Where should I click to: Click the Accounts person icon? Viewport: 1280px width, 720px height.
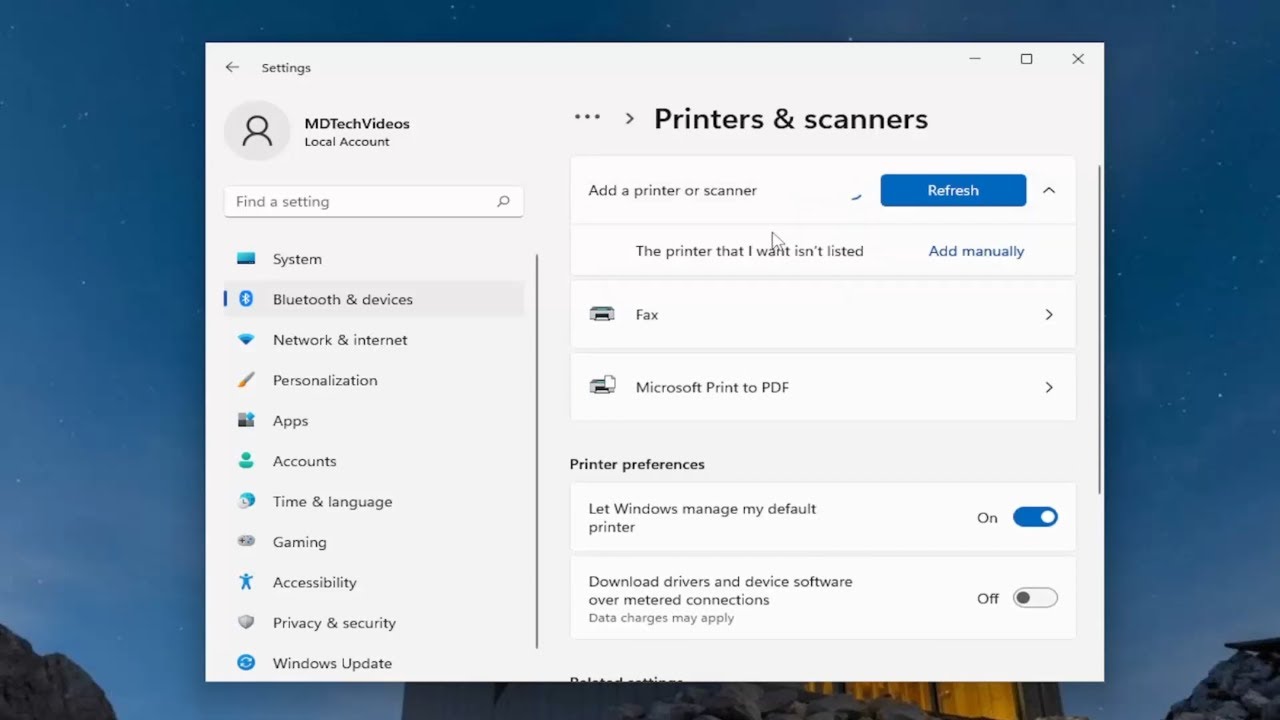point(246,461)
